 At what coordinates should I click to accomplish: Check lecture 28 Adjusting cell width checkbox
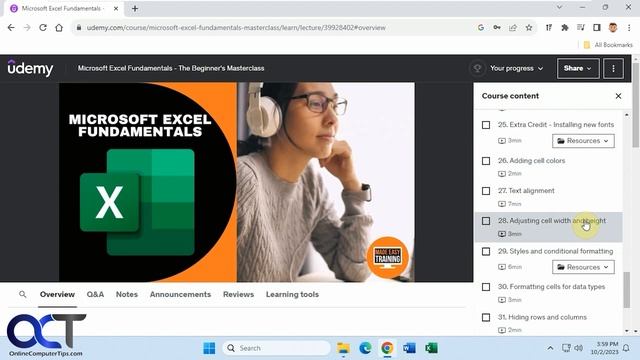tap(486, 221)
